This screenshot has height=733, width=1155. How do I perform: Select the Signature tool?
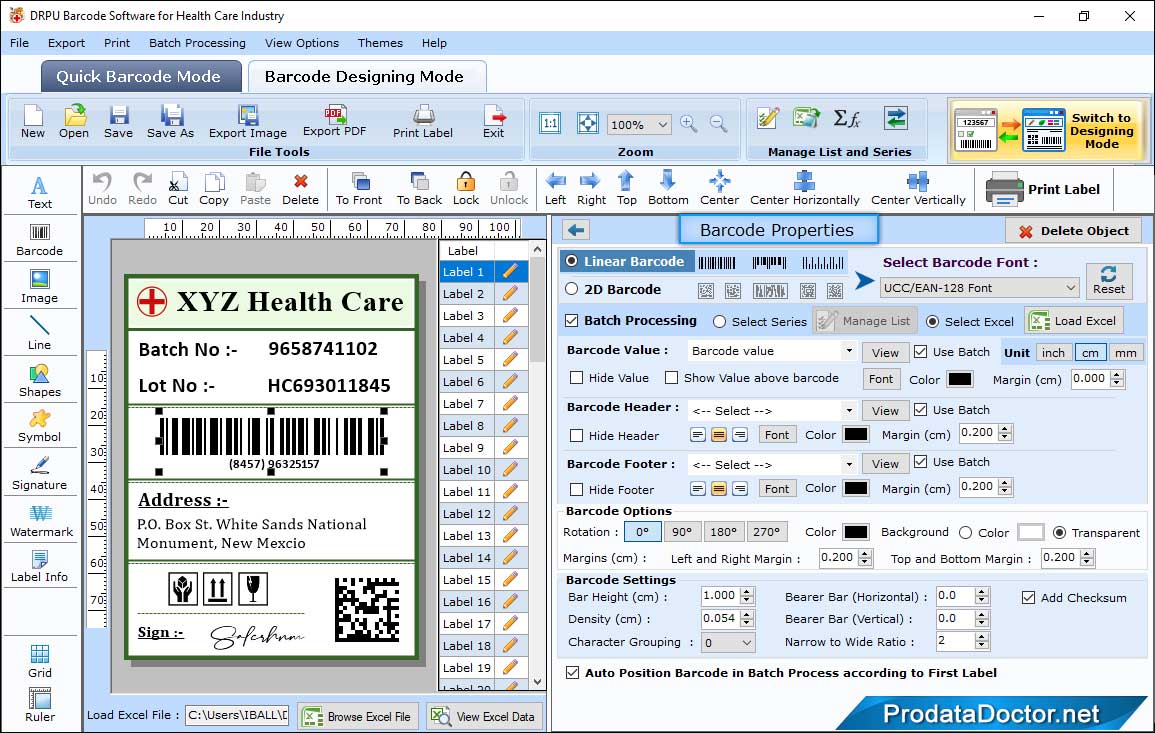(40, 474)
